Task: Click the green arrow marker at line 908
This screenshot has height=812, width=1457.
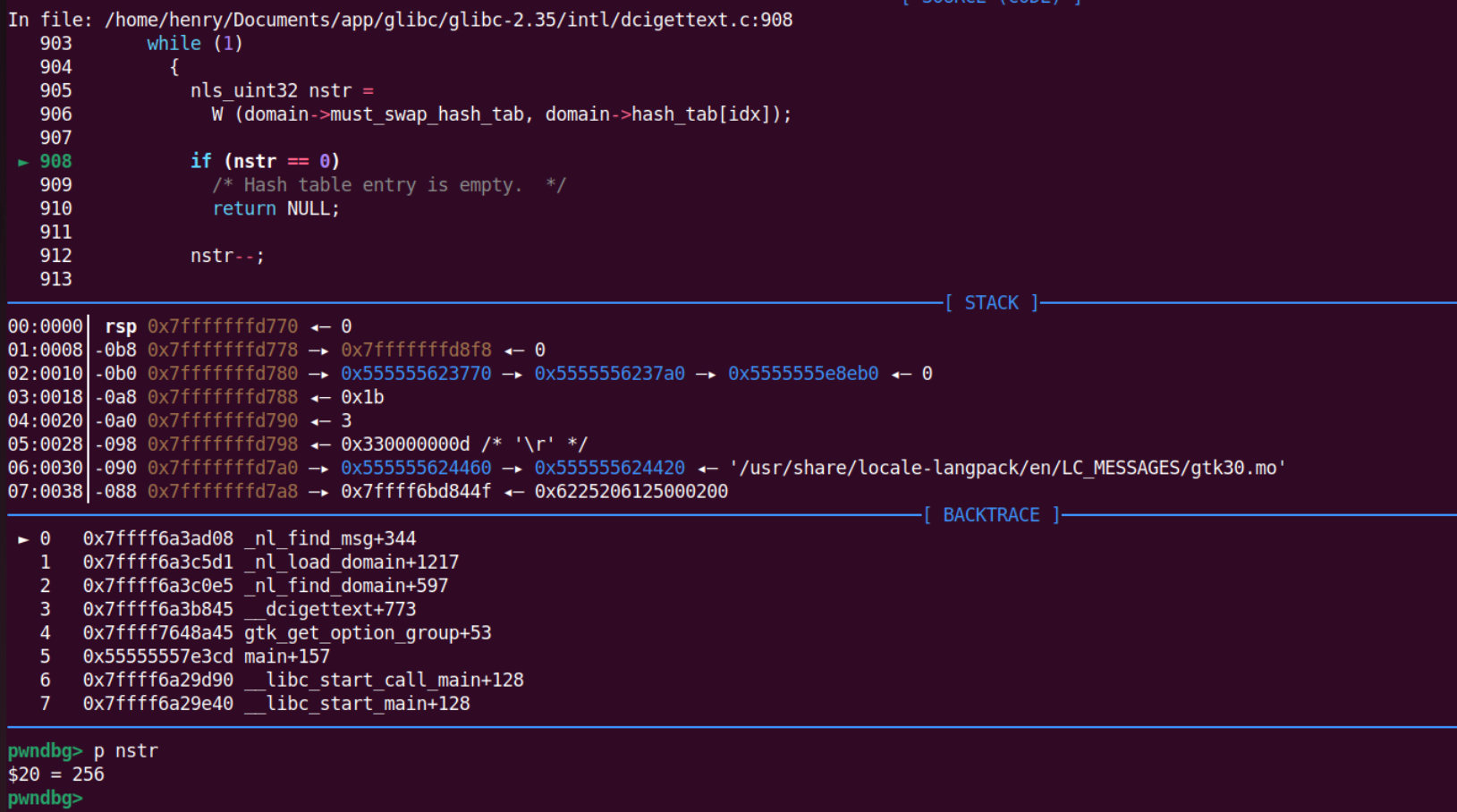Action: [23, 162]
